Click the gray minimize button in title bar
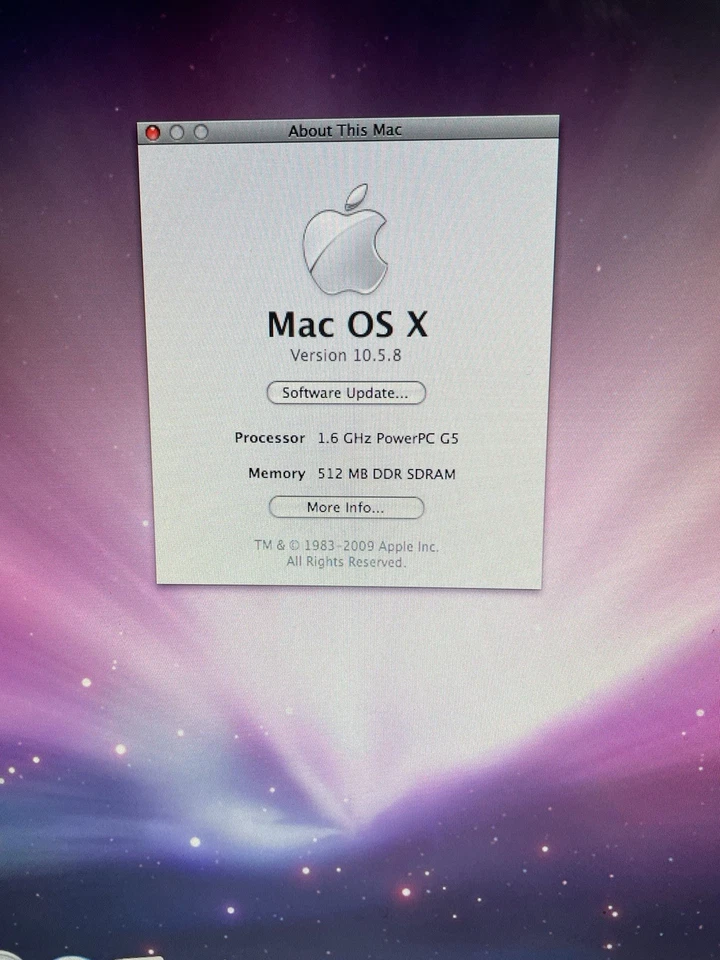Viewport: 720px width, 960px height. [x=177, y=132]
